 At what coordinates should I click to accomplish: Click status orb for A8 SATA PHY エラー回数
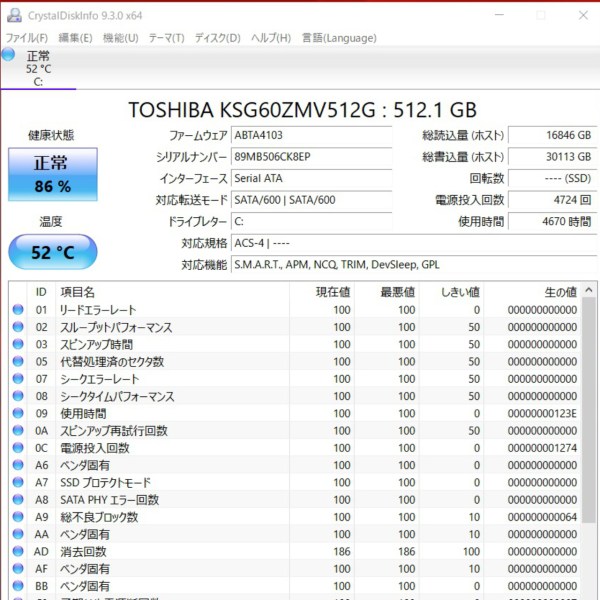click(18, 499)
